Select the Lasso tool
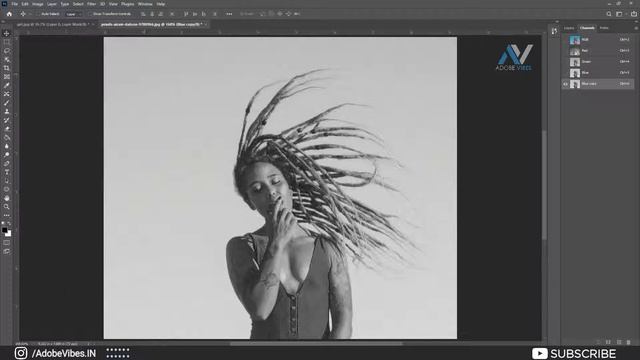640x360 pixels. [7, 51]
